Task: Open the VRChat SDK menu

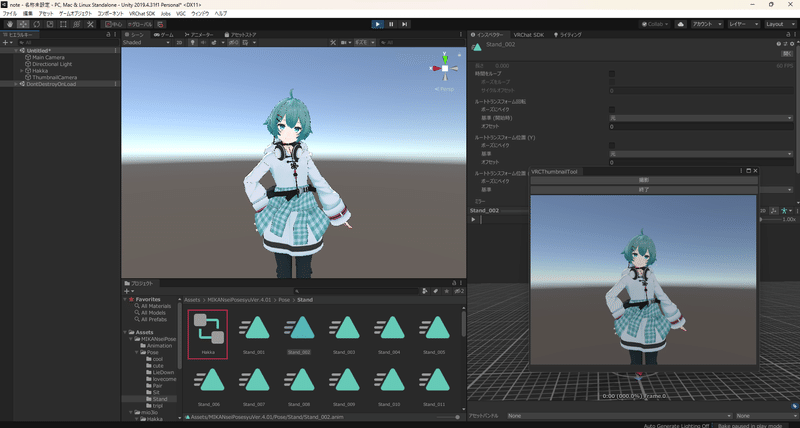Action: 142,14
